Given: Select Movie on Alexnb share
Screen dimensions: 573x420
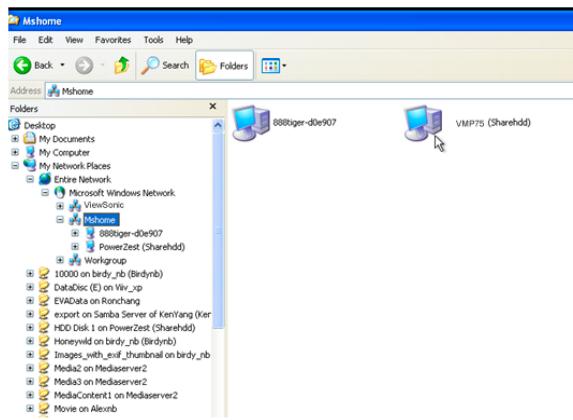Looking at the screenshot, I should tap(85, 409).
